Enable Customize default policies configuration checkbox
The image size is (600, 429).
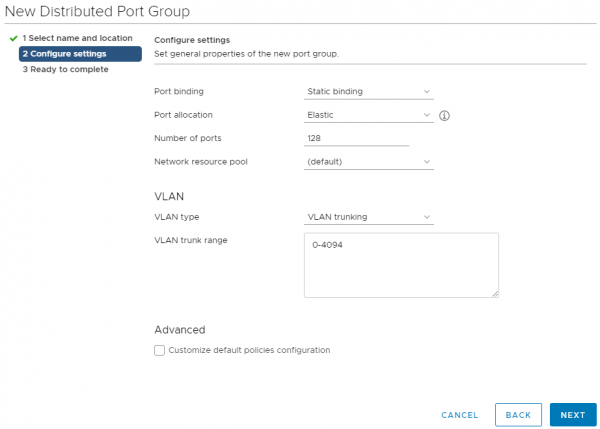point(160,350)
